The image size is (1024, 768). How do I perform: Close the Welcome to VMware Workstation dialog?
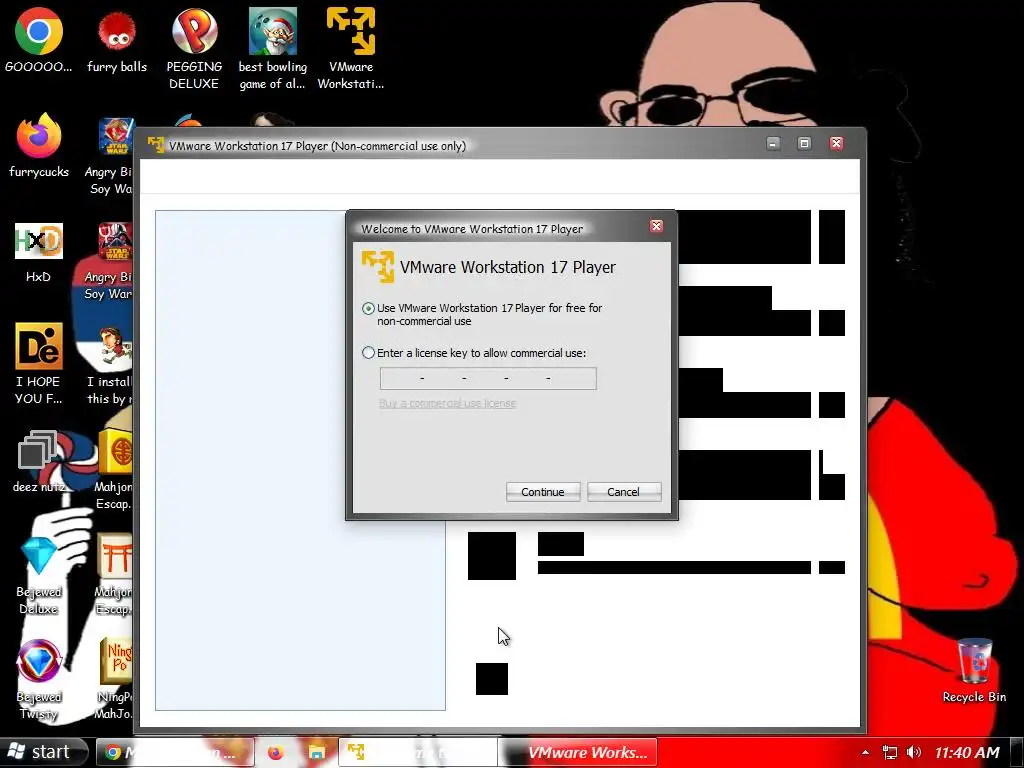coord(656,226)
